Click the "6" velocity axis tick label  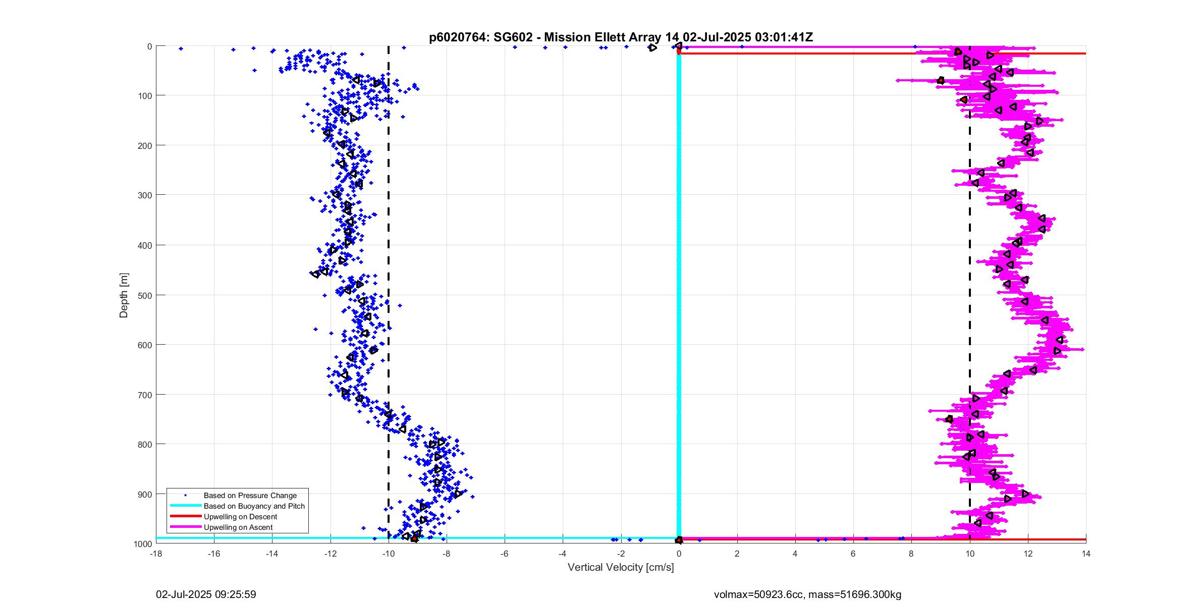click(853, 553)
